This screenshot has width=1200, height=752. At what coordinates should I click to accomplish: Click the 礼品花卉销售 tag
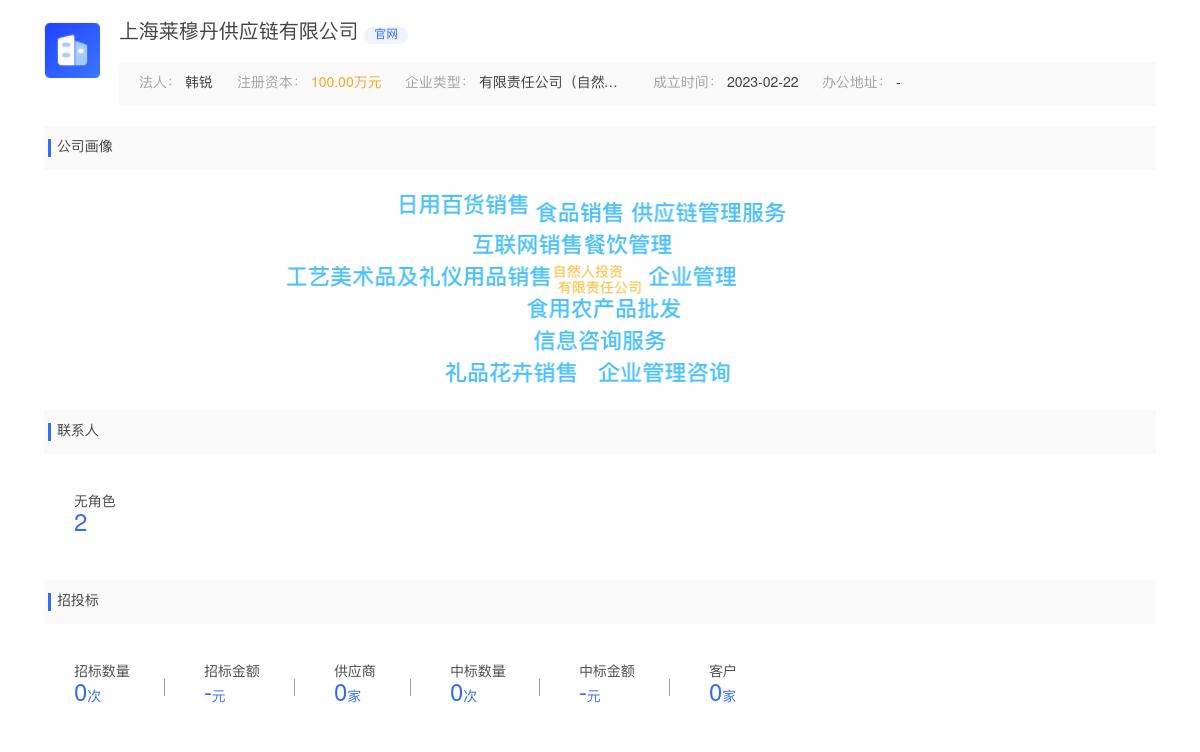click(511, 373)
